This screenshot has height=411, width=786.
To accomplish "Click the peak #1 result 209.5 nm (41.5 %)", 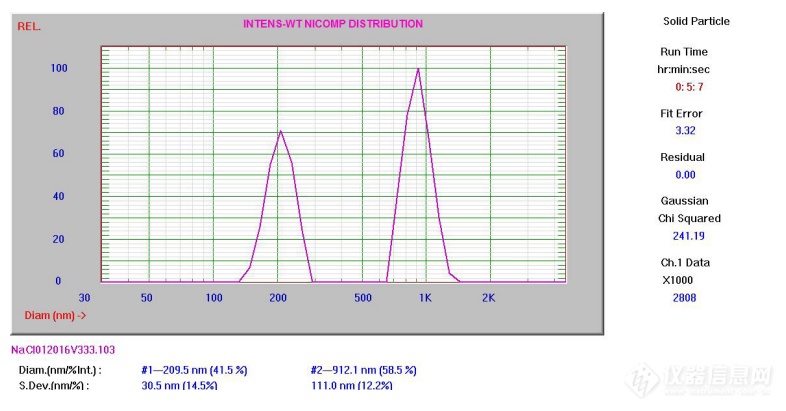I will 194,370.
